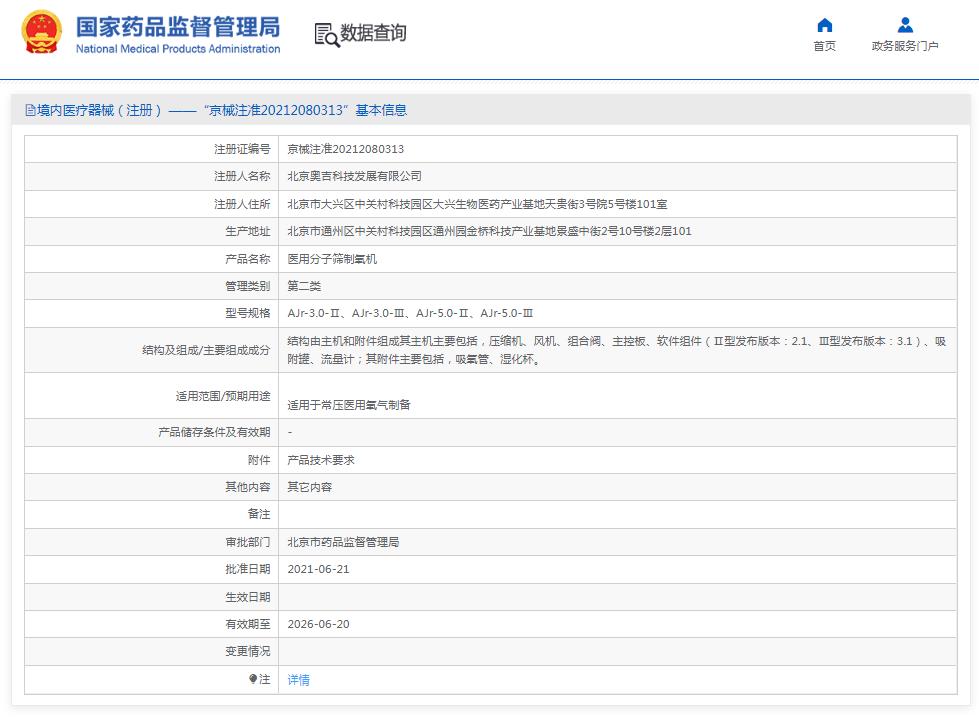Click the 第二类 management category cell
This screenshot has height=718, width=979.
[x=306, y=287]
